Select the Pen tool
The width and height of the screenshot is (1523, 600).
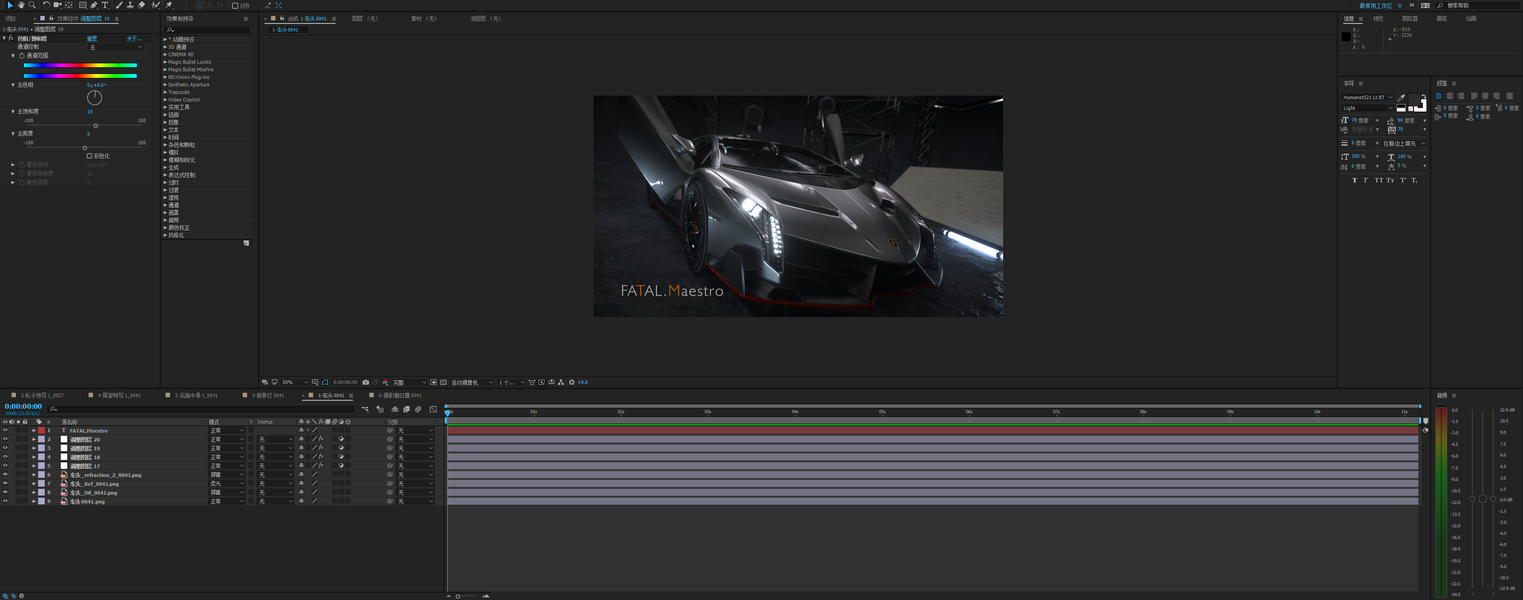click(94, 5)
